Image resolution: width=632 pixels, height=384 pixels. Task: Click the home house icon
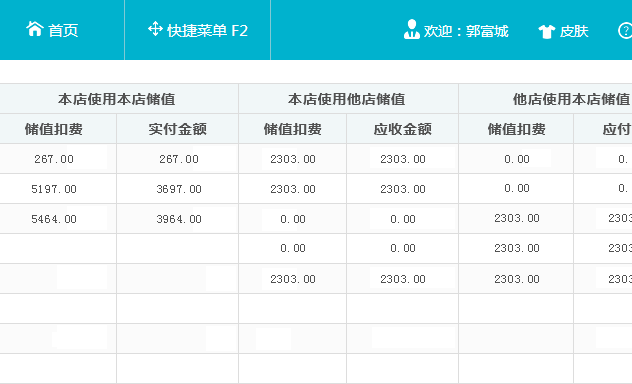(35, 29)
